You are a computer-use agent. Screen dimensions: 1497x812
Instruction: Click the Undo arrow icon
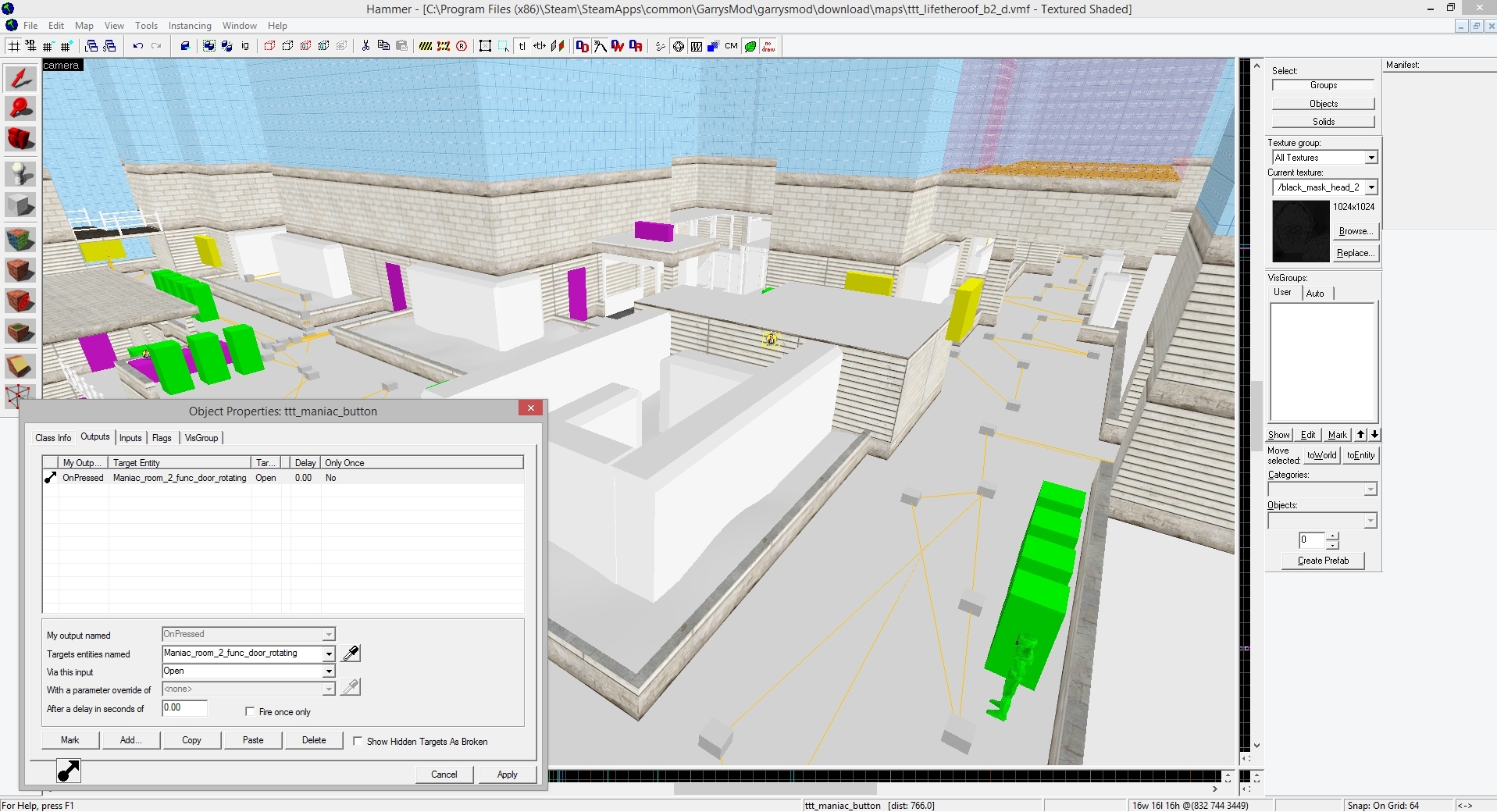(138, 46)
